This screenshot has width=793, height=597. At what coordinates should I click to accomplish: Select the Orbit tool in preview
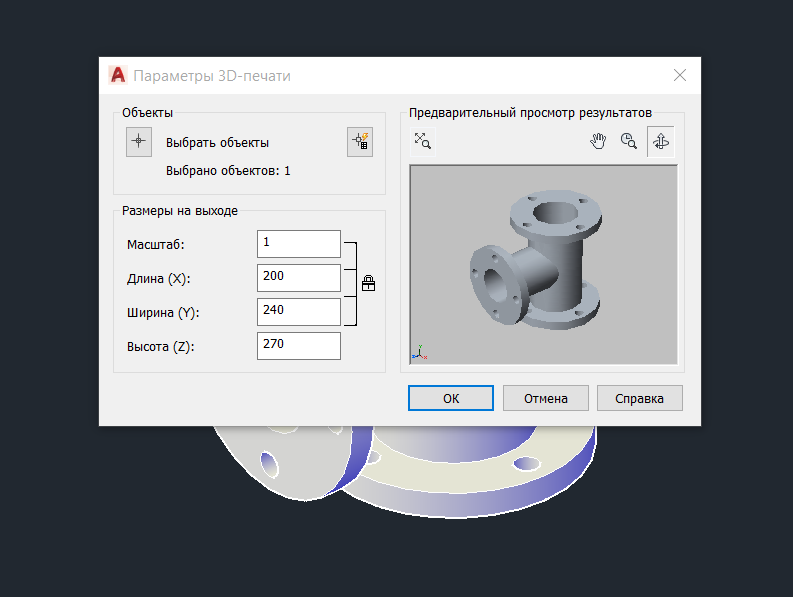[x=660, y=141]
